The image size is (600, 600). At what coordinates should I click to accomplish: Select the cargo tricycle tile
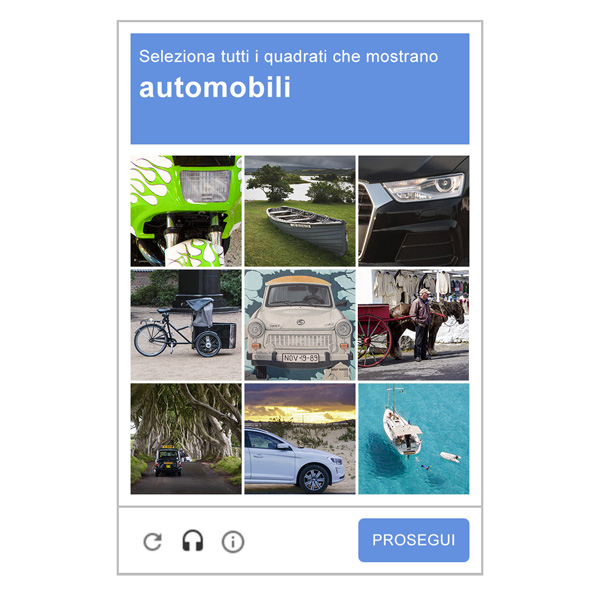[x=186, y=325]
